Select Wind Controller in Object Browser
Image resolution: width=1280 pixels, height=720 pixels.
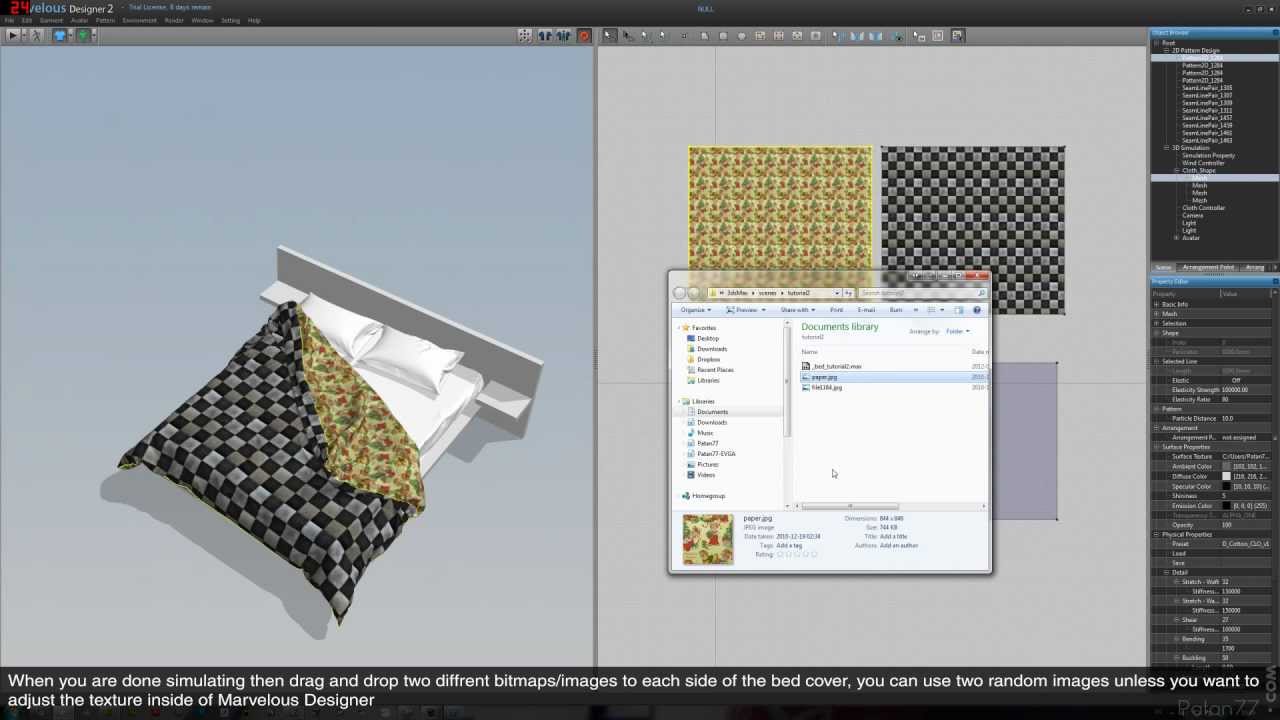pyautogui.click(x=1203, y=163)
